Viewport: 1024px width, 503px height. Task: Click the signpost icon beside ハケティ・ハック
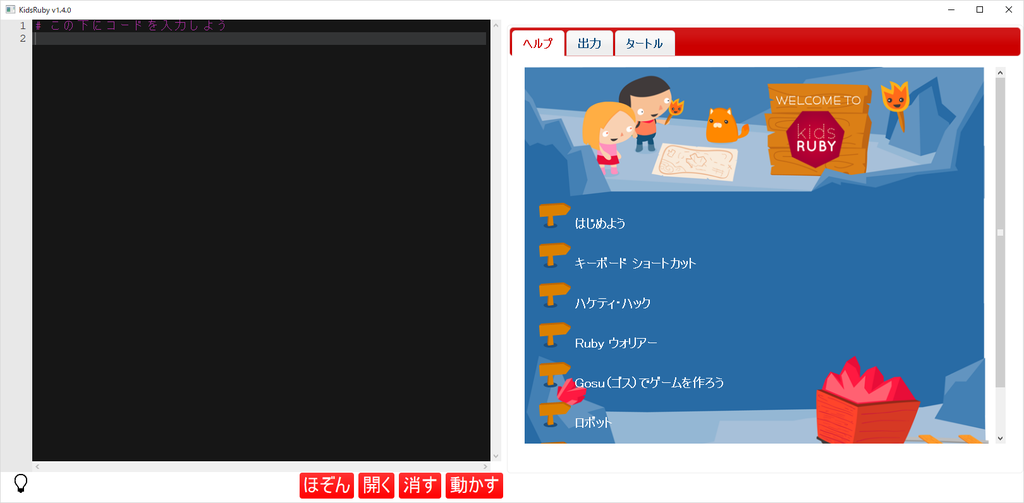point(554,295)
